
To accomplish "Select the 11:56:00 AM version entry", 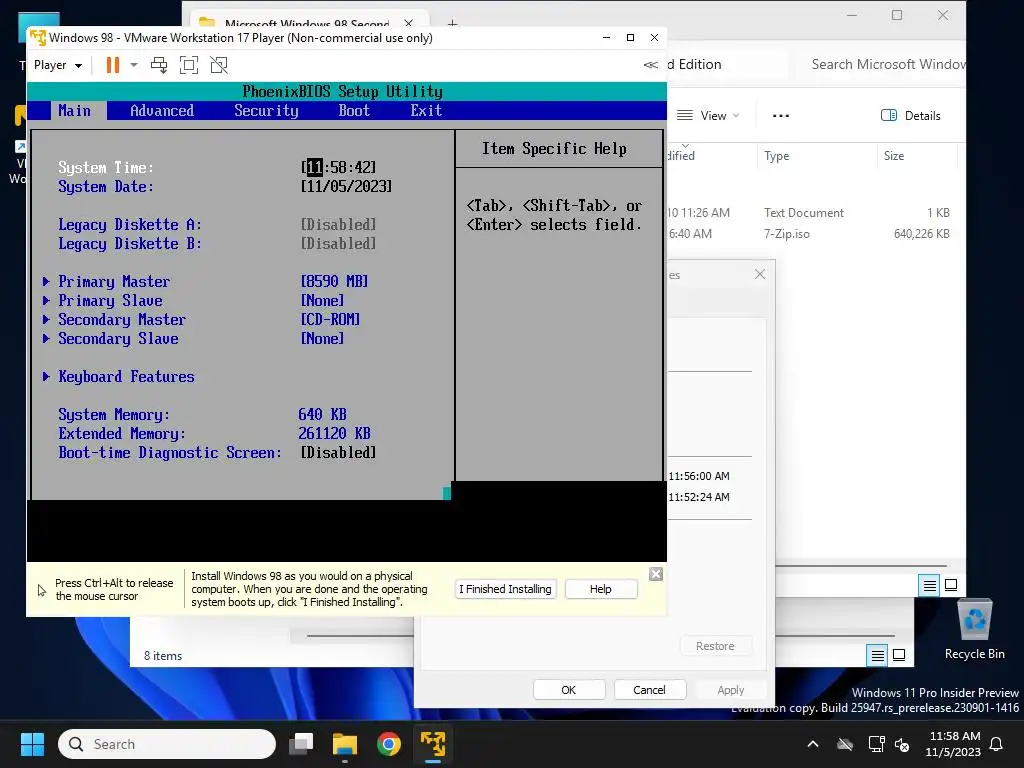I will tap(699, 476).
